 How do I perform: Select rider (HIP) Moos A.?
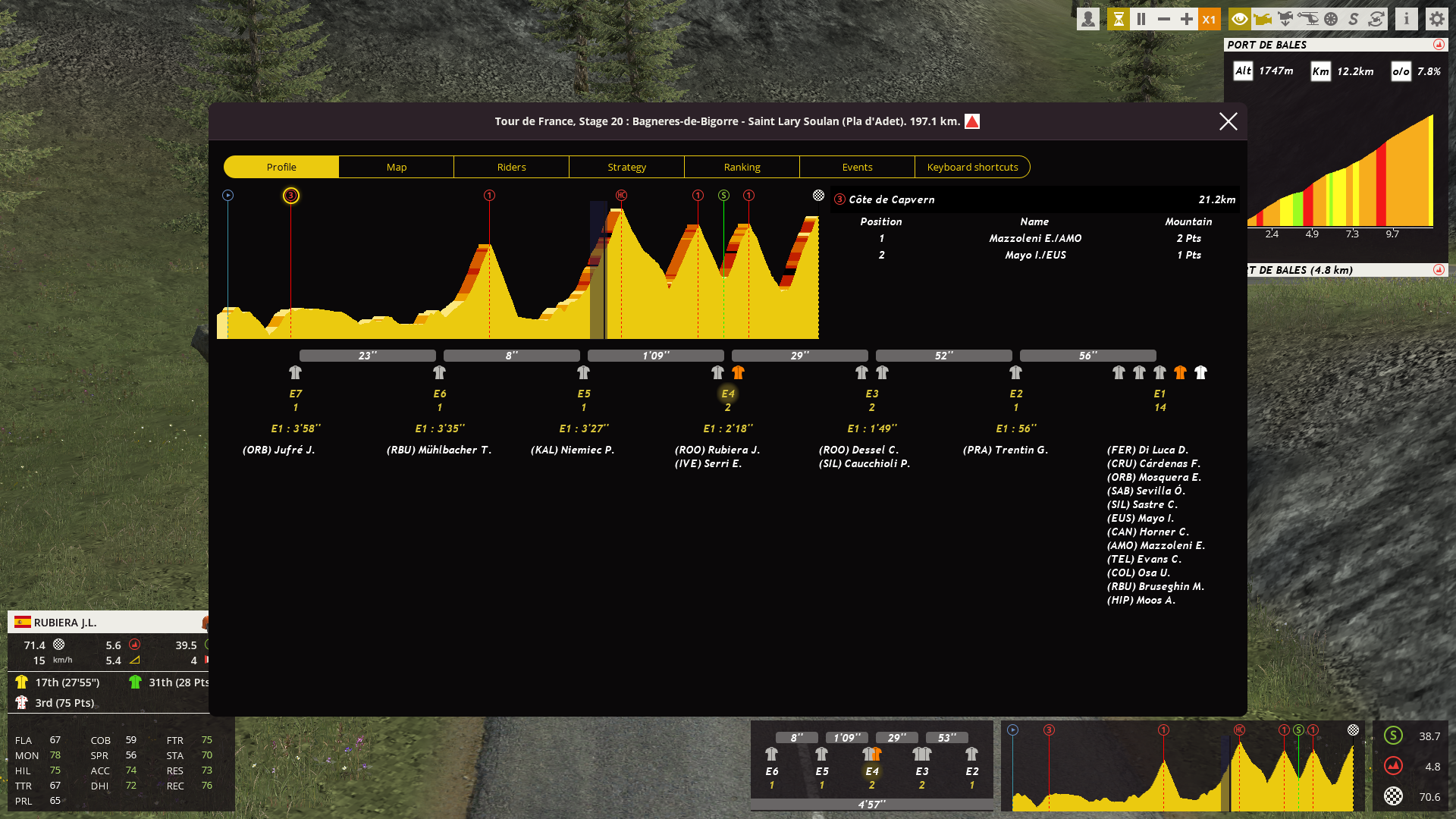[x=1141, y=600]
